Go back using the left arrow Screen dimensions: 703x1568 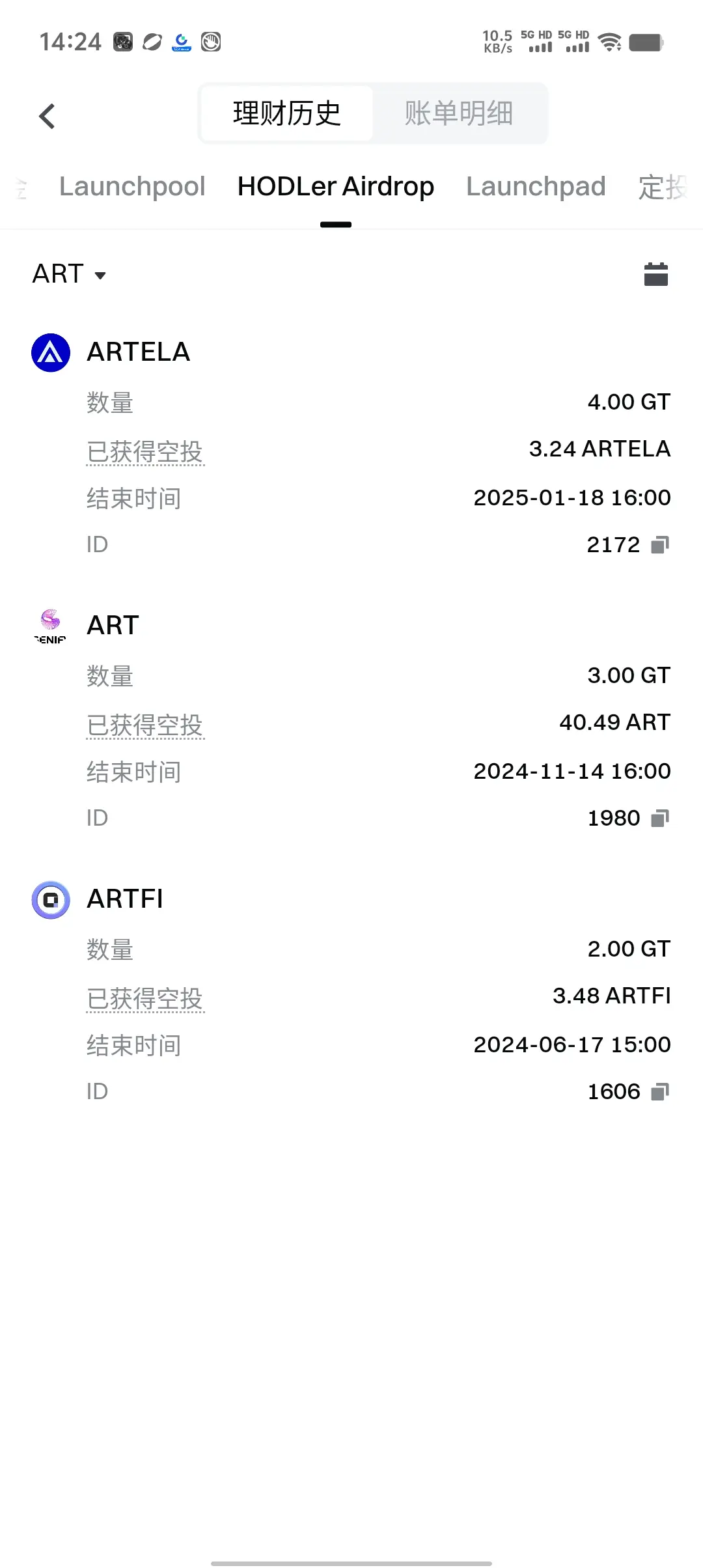pos(47,117)
